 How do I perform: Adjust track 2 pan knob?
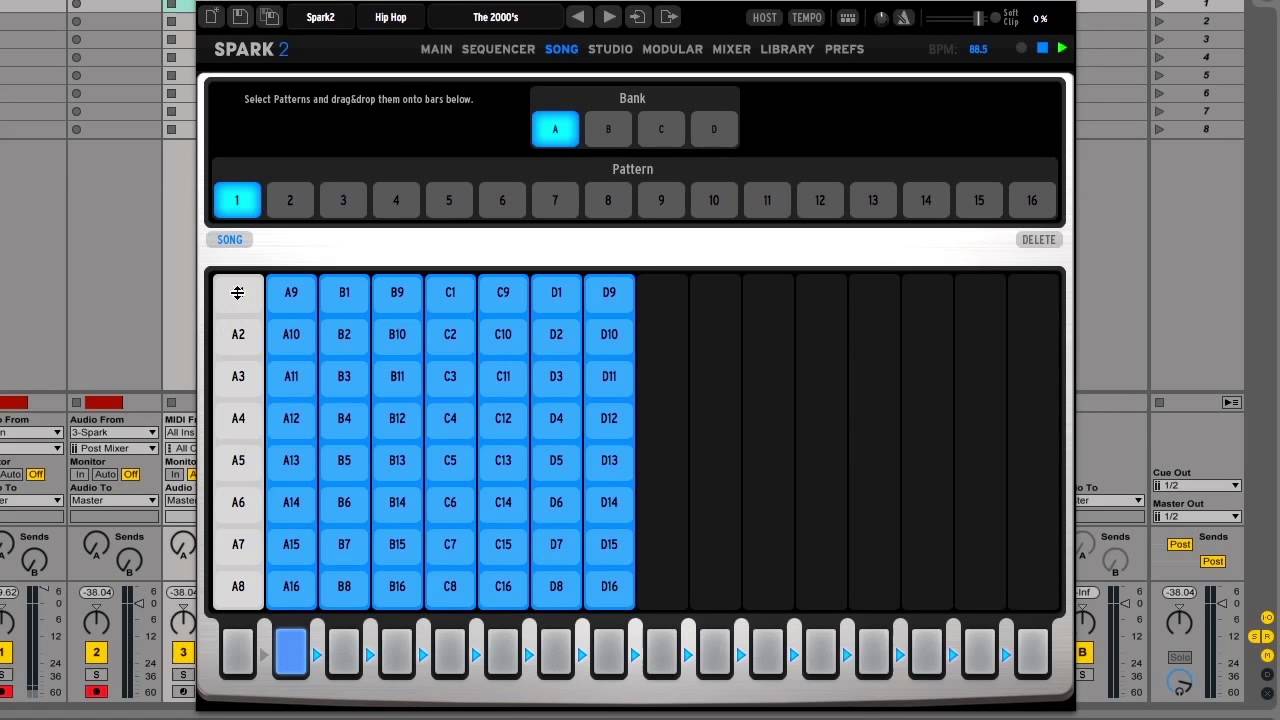[x=96, y=622]
